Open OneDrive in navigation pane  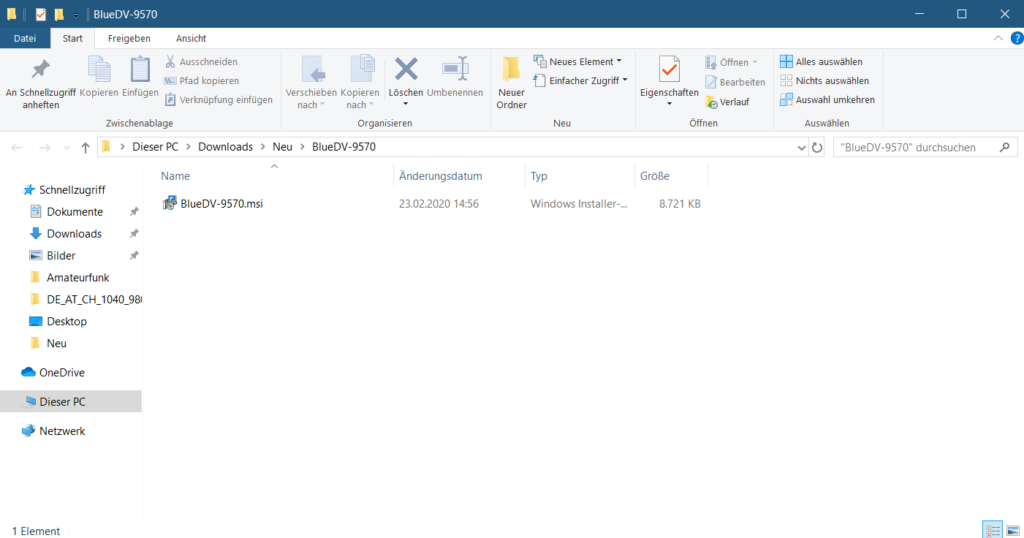click(x=61, y=372)
